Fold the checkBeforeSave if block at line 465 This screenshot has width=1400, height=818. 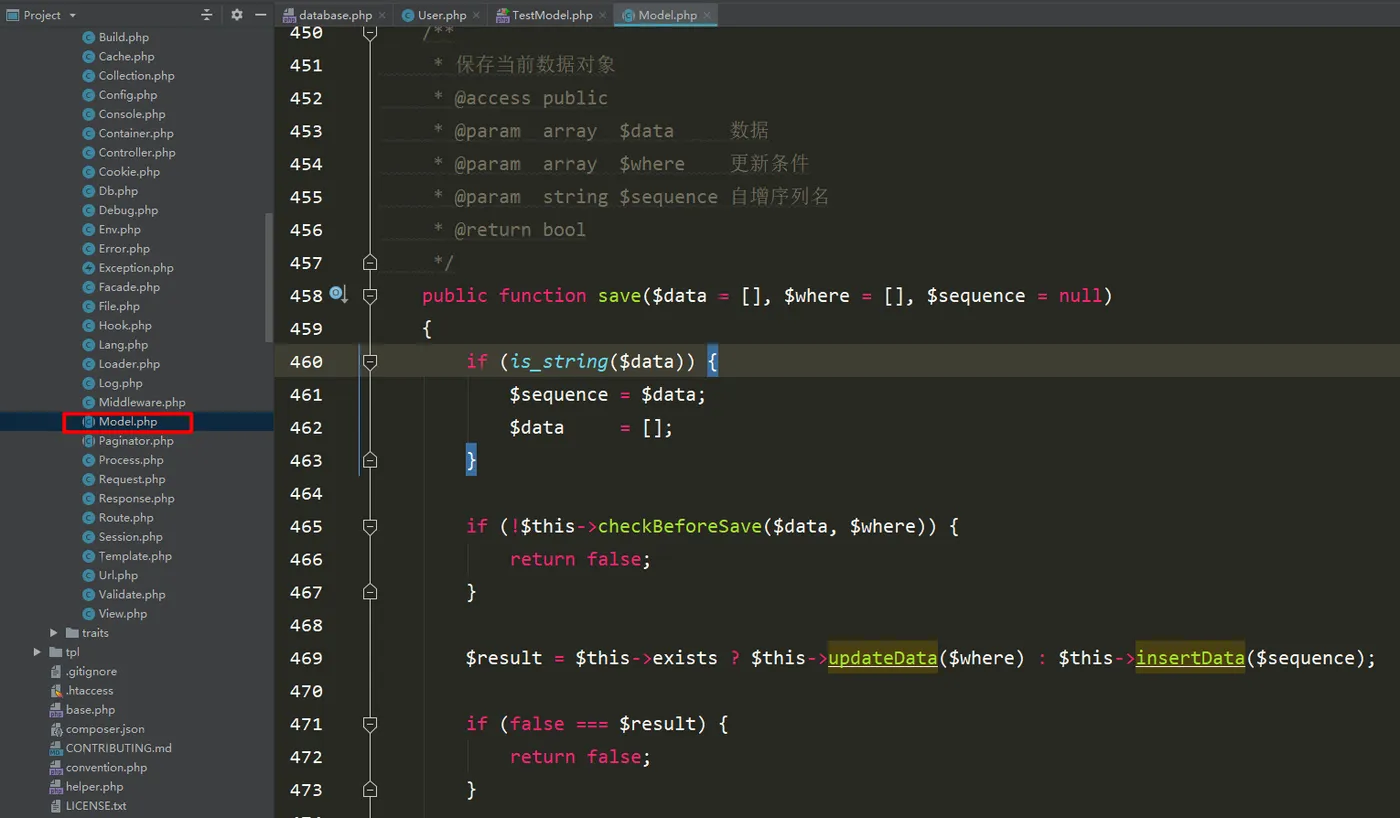coord(370,526)
